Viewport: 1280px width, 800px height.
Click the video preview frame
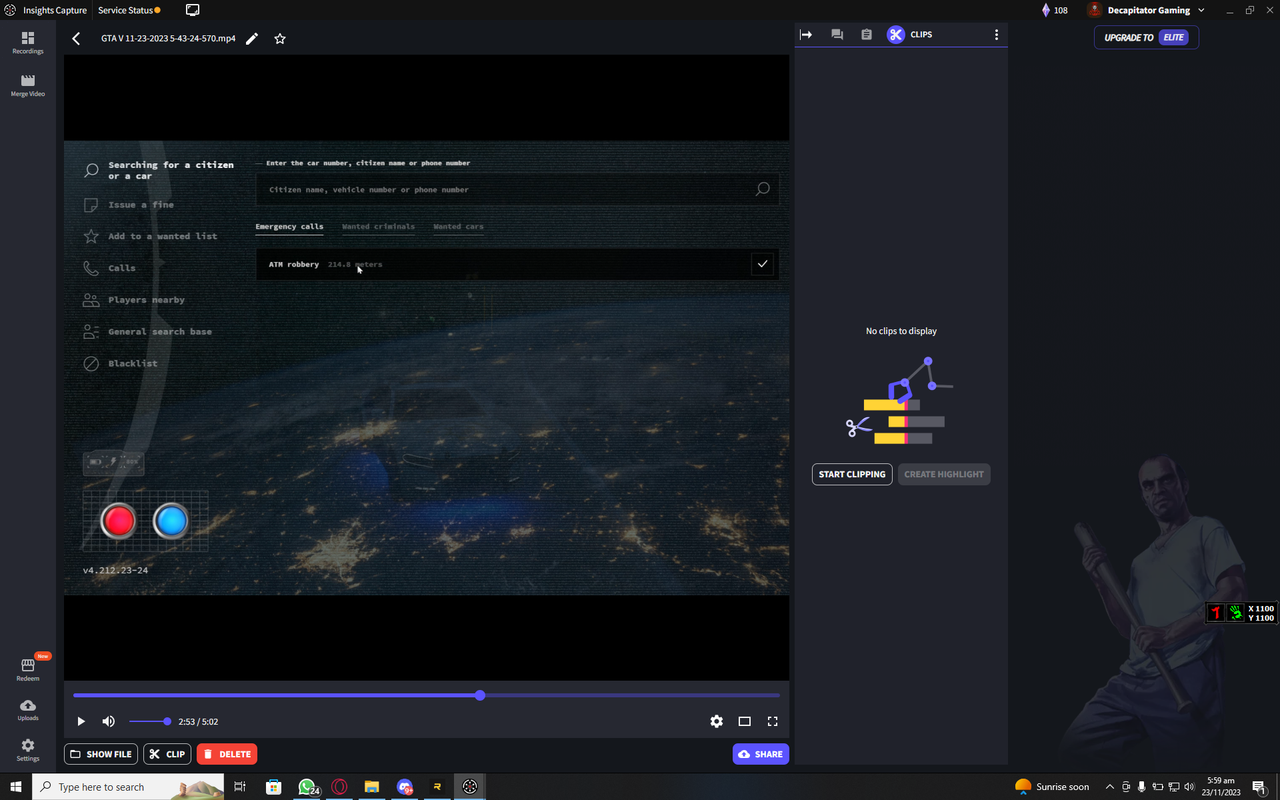click(426, 368)
